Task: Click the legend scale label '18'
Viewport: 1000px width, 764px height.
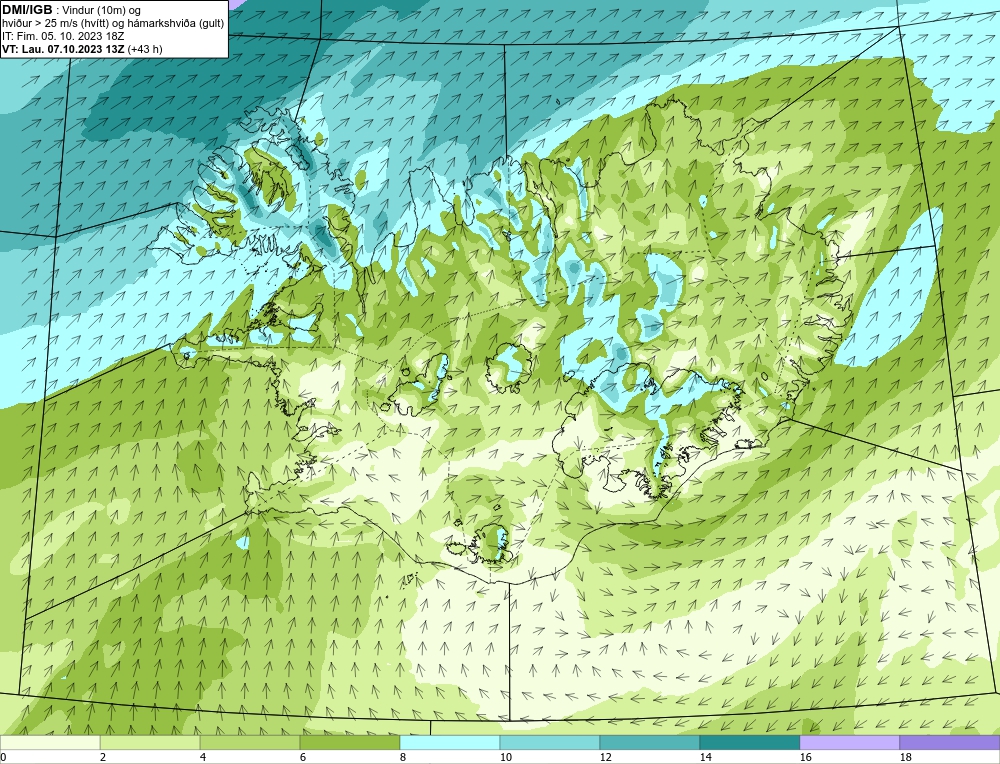Action: (x=905, y=757)
